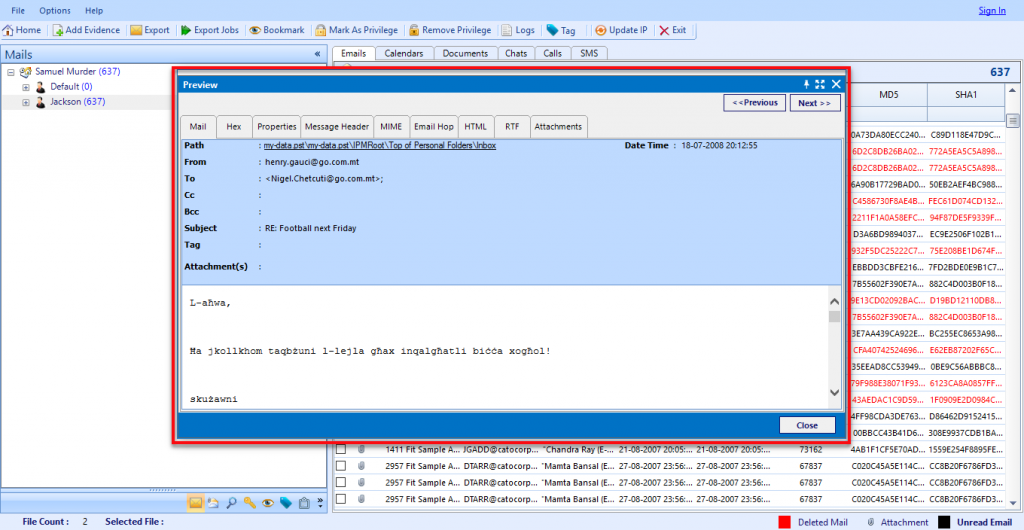This screenshot has width=1024, height=530.
Task: Select the Emails tab
Action: pyautogui.click(x=354, y=54)
